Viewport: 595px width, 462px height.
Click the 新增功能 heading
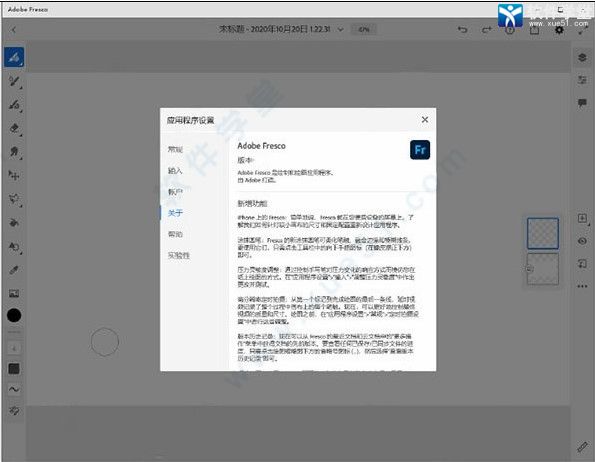252,204
